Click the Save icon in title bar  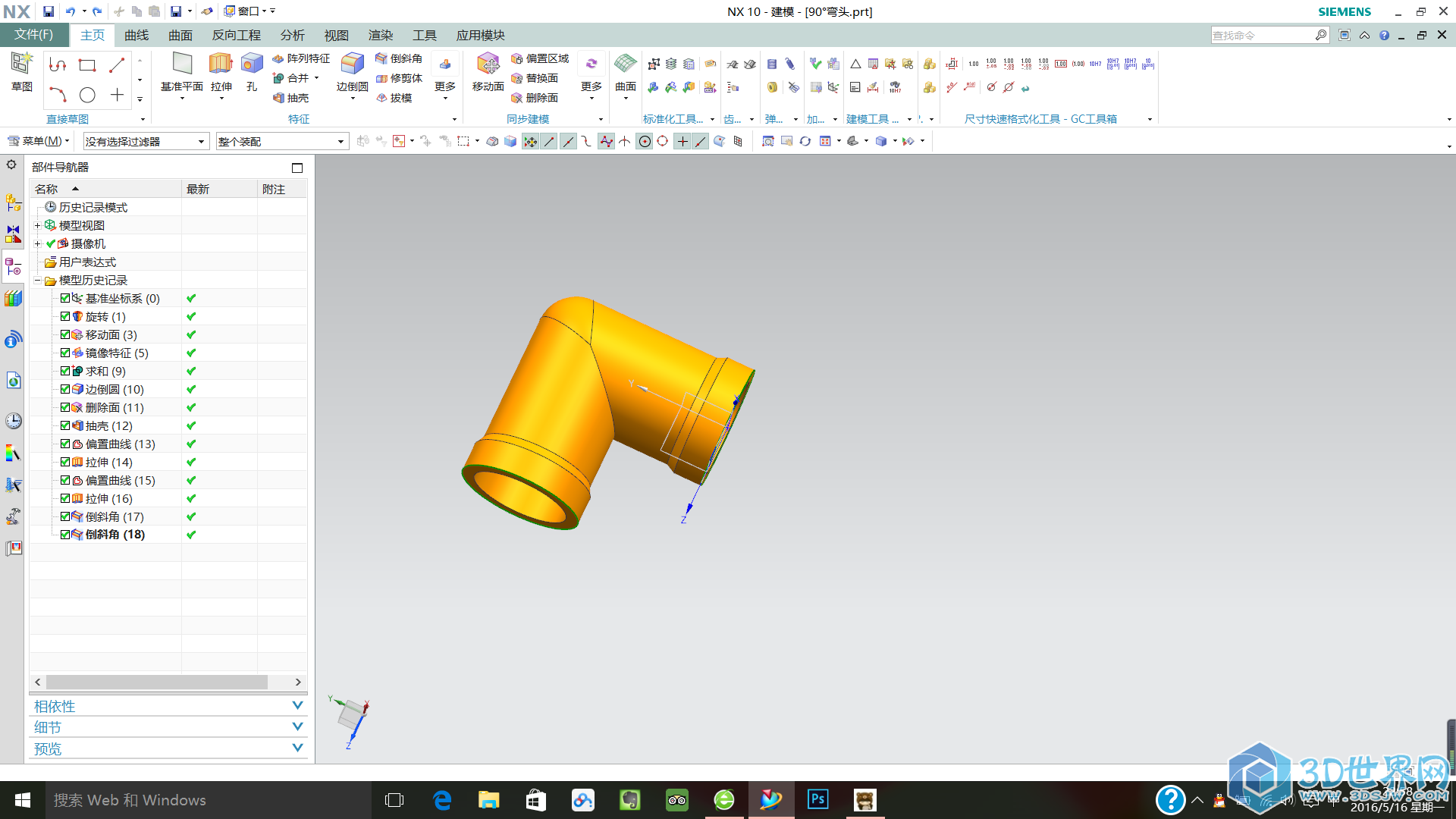point(49,11)
